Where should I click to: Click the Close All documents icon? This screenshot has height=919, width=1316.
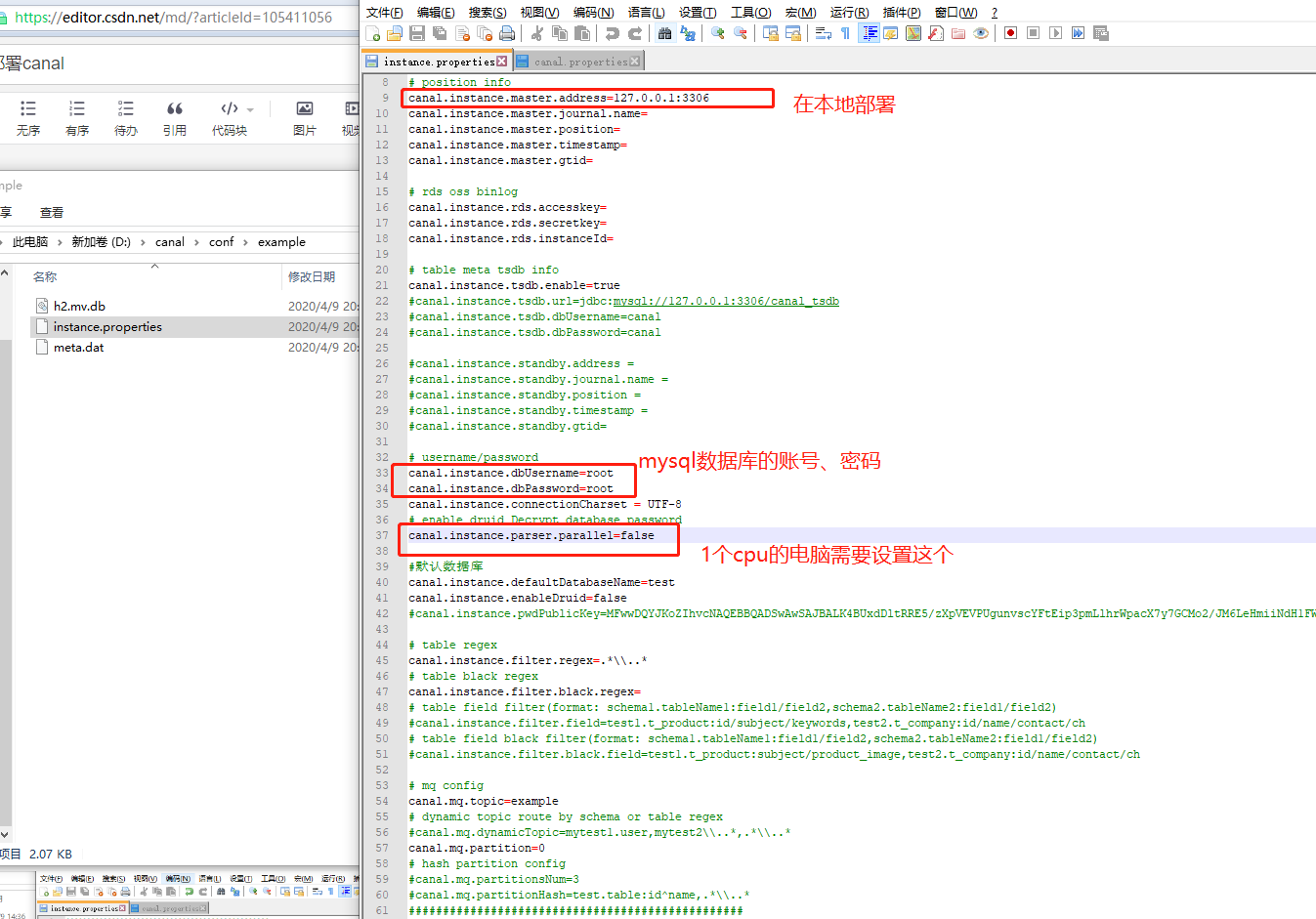coord(485,33)
